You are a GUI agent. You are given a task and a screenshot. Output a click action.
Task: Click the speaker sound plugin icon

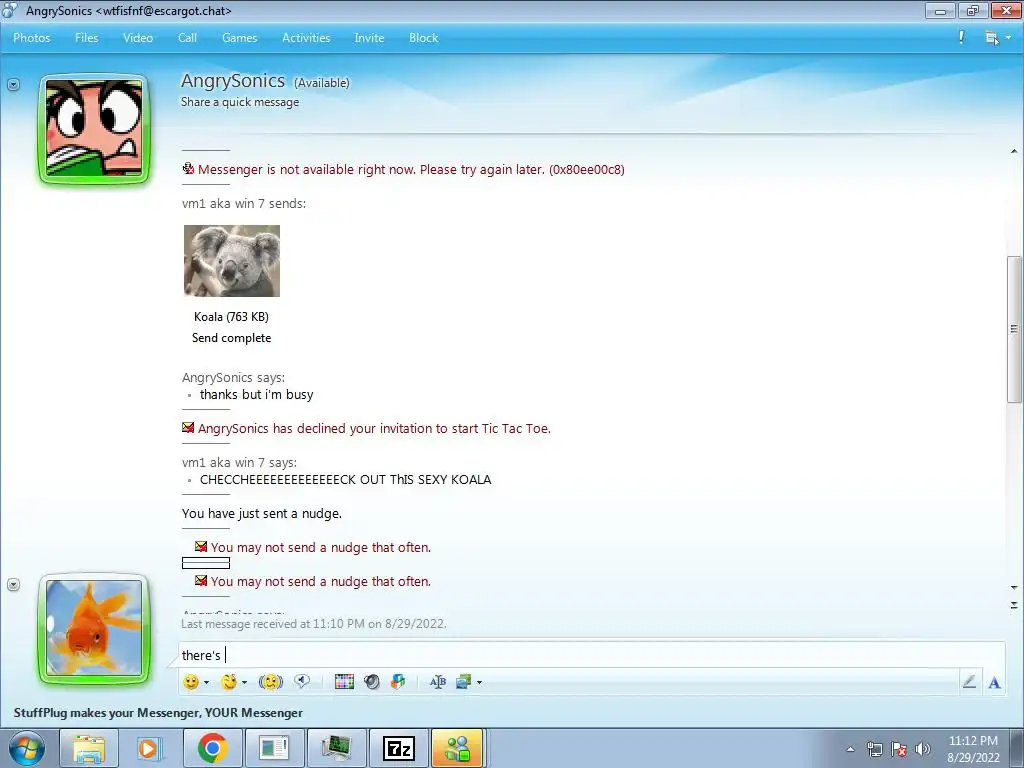372,682
